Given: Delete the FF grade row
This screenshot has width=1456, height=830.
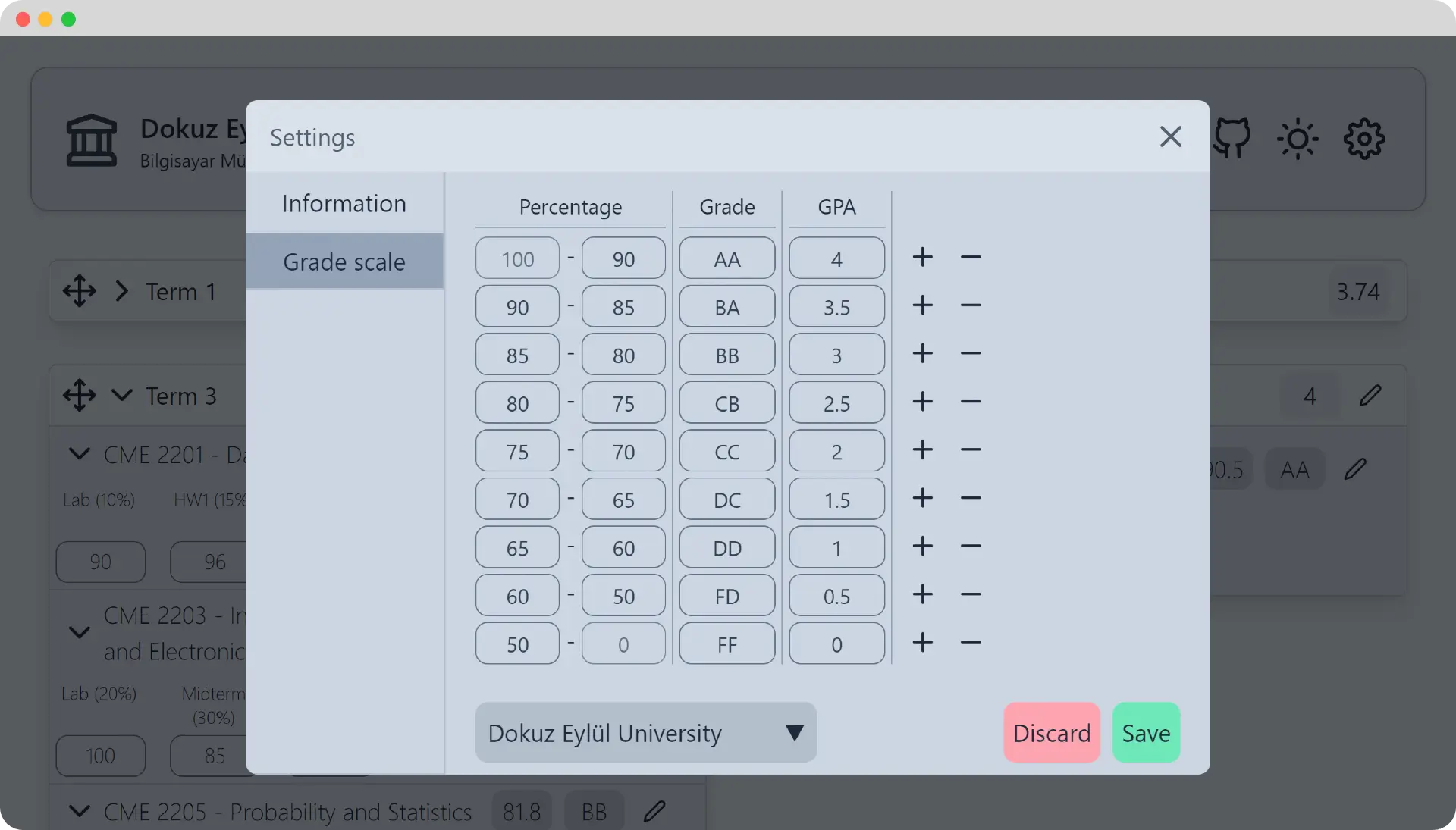Looking at the screenshot, I should [971, 643].
